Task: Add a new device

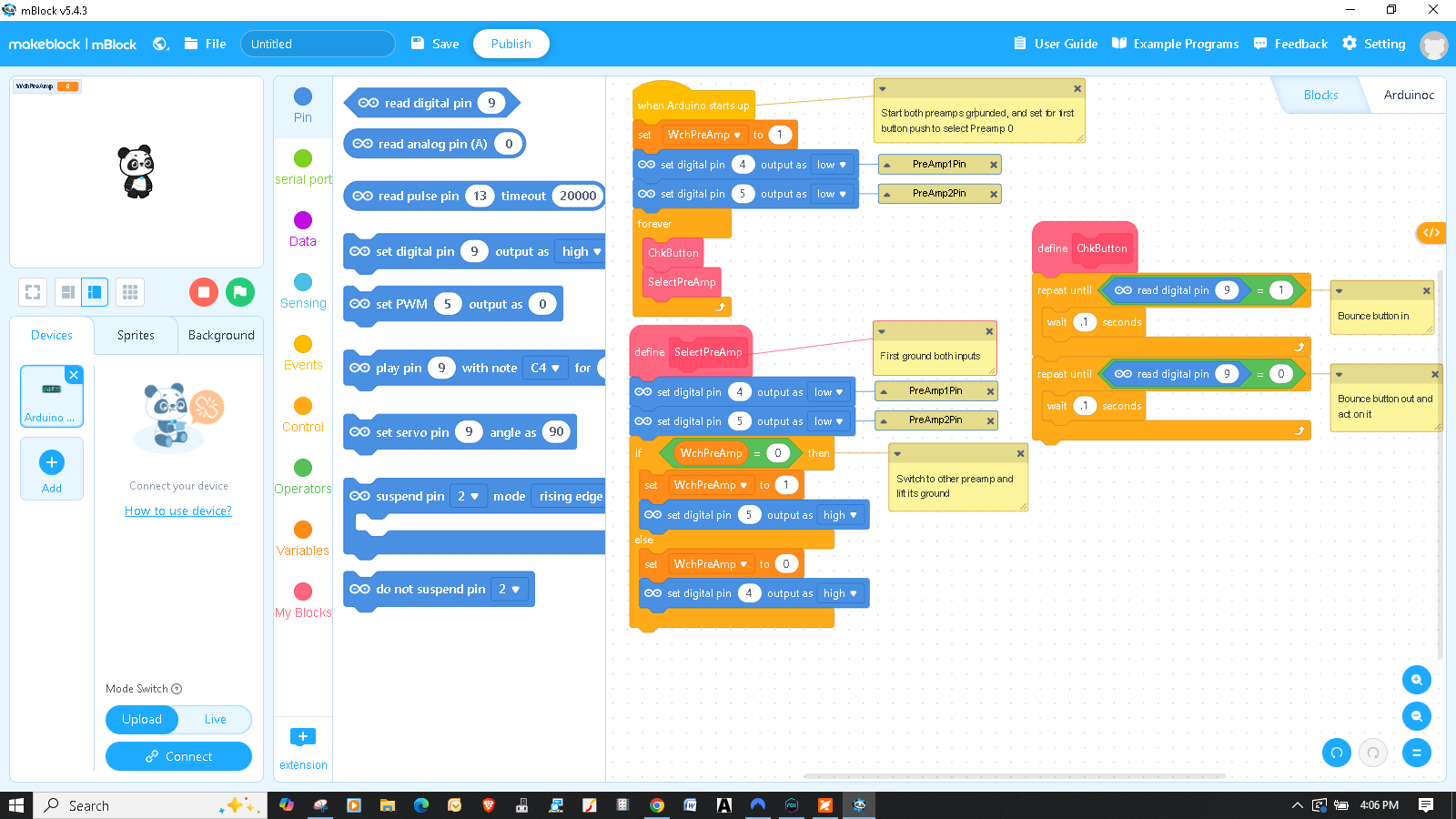Action: (52, 469)
